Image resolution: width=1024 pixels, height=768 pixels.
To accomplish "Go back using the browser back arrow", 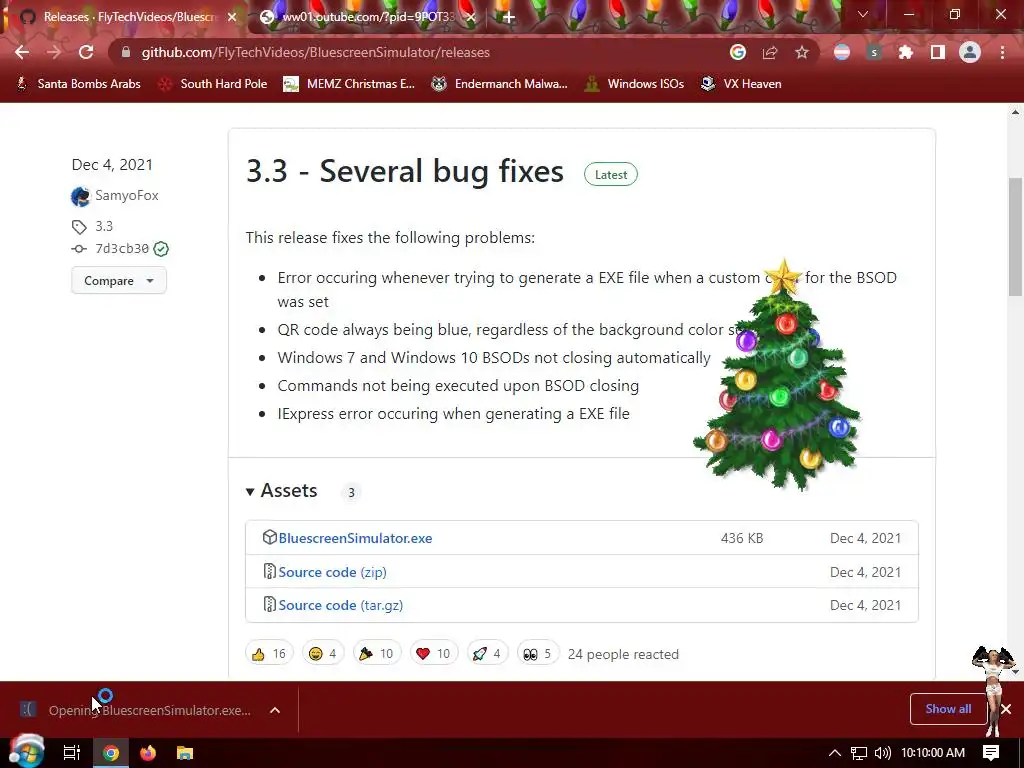I will (x=22, y=52).
